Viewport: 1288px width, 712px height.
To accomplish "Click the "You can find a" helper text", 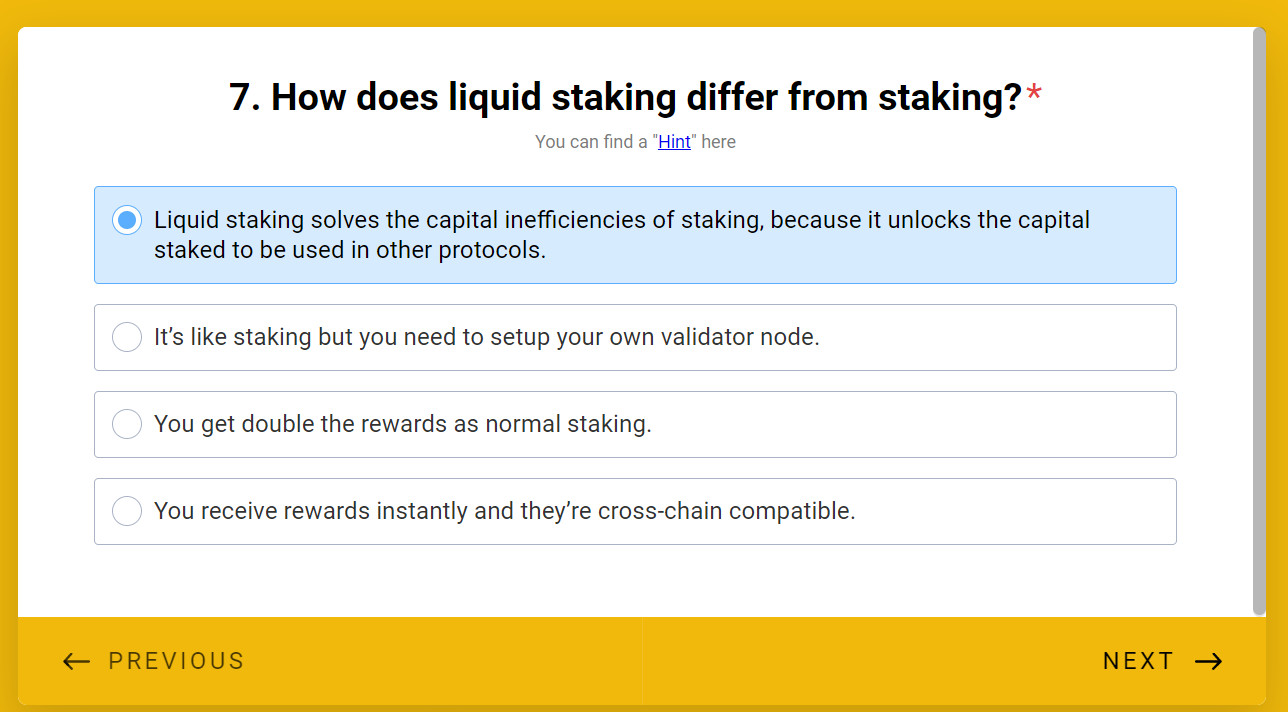I will point(591,142).
